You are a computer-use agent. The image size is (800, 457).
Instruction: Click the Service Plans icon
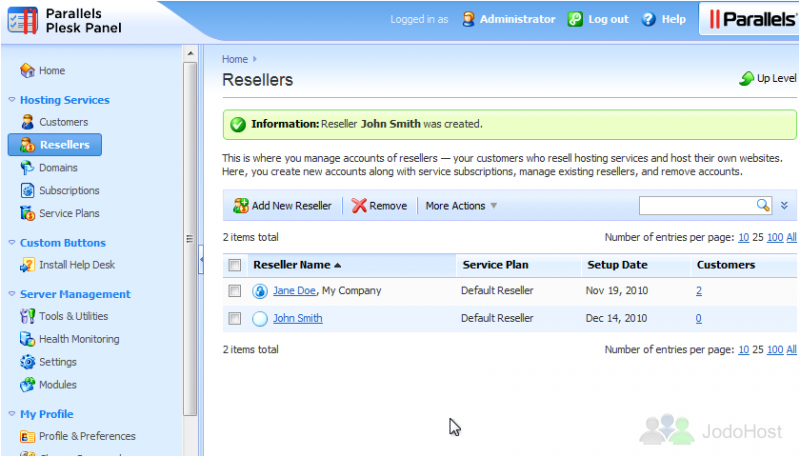[27, 213]
